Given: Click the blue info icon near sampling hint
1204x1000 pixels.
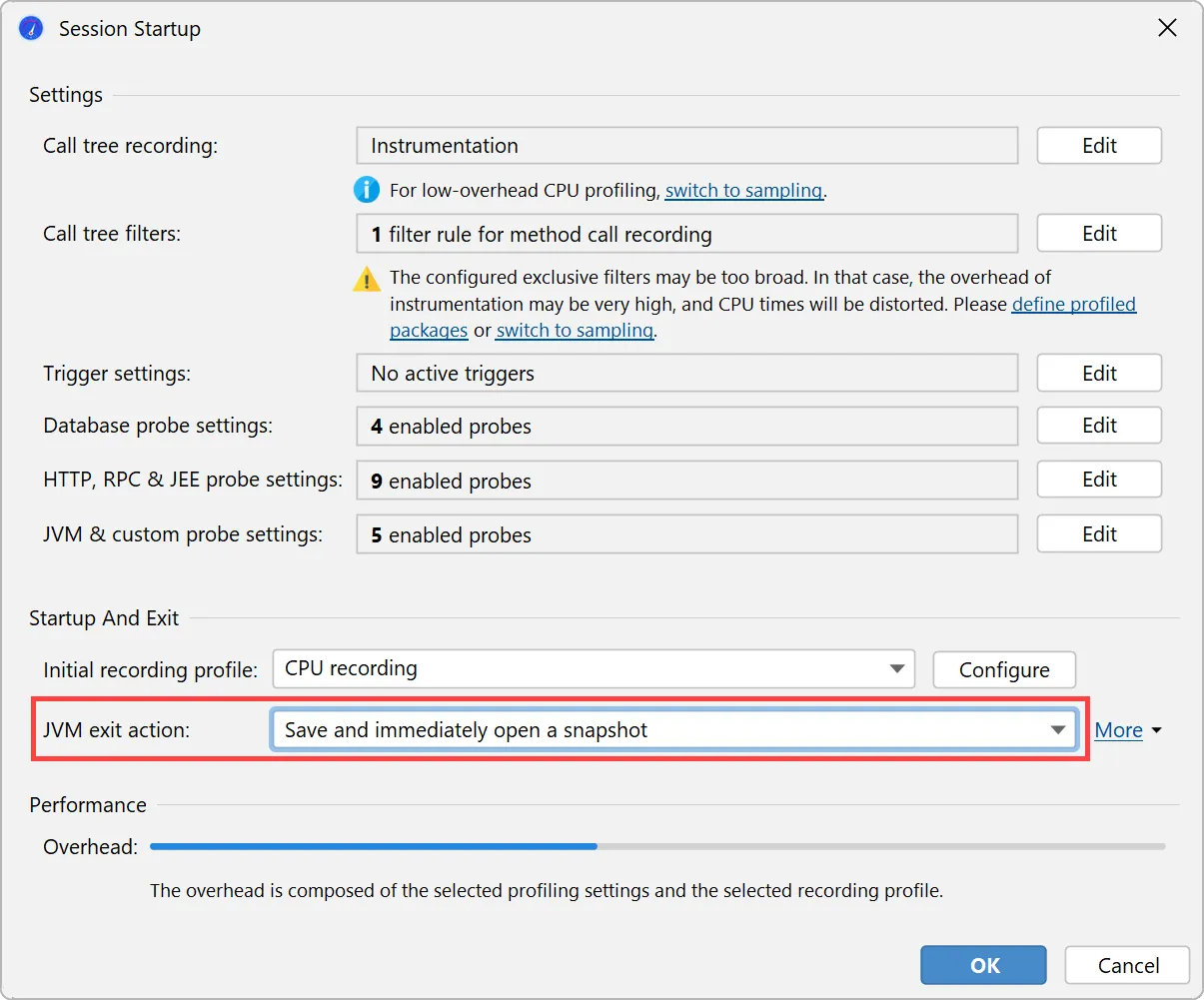Looking at the screenshot, I should click(x=367, y=189).
